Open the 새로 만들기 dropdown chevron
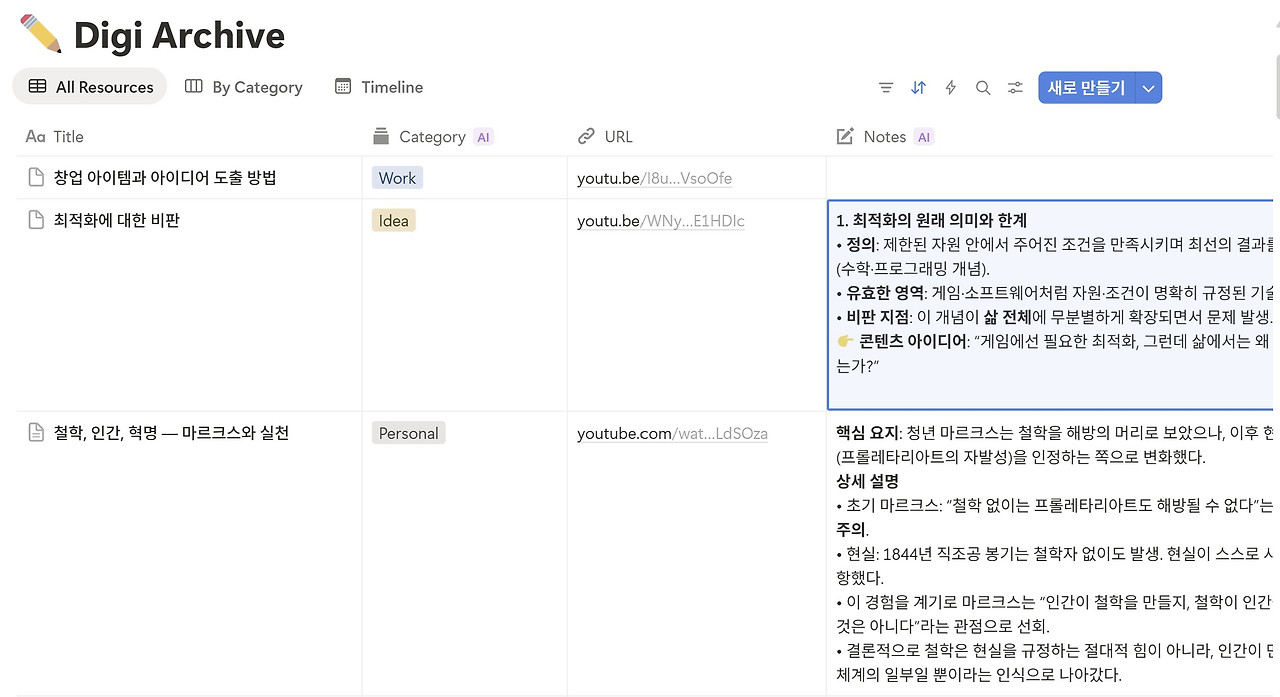The width and height of the screenshot is (1280, 697). [x=1150, y=87]
